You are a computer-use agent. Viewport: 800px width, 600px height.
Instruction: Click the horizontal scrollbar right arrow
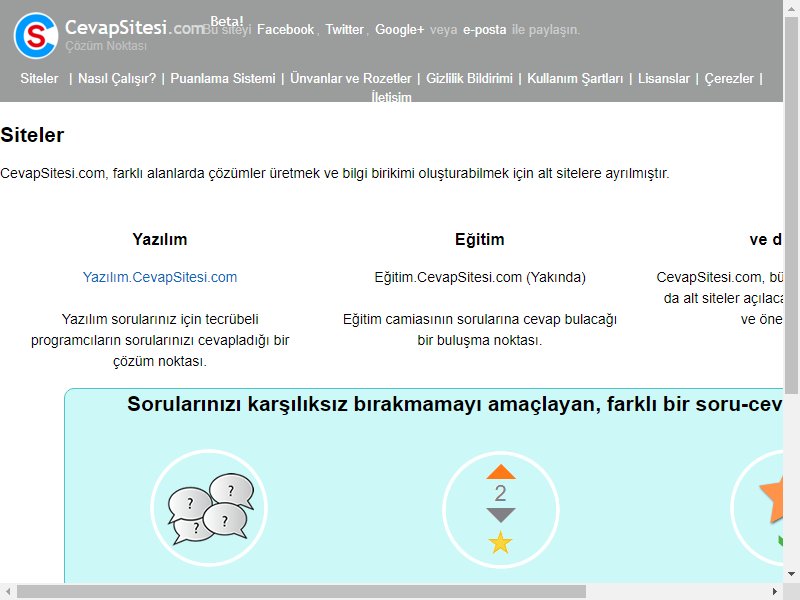pos(775,592)
